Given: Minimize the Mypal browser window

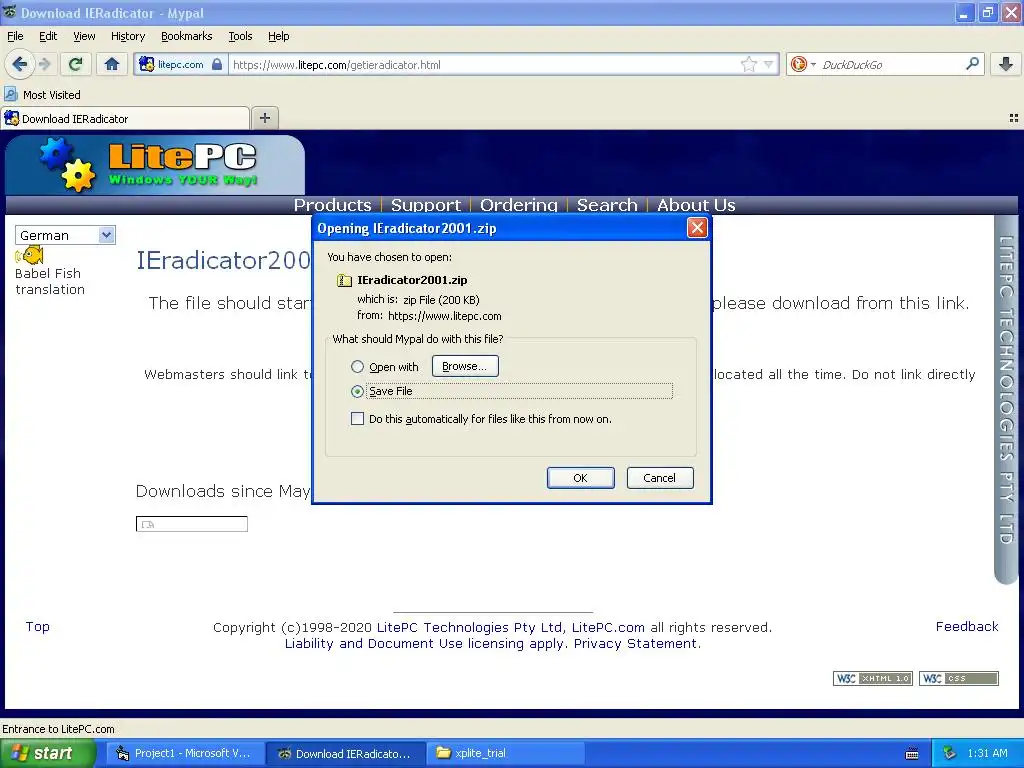Looking at the screenshot, I should click(964, 12).
